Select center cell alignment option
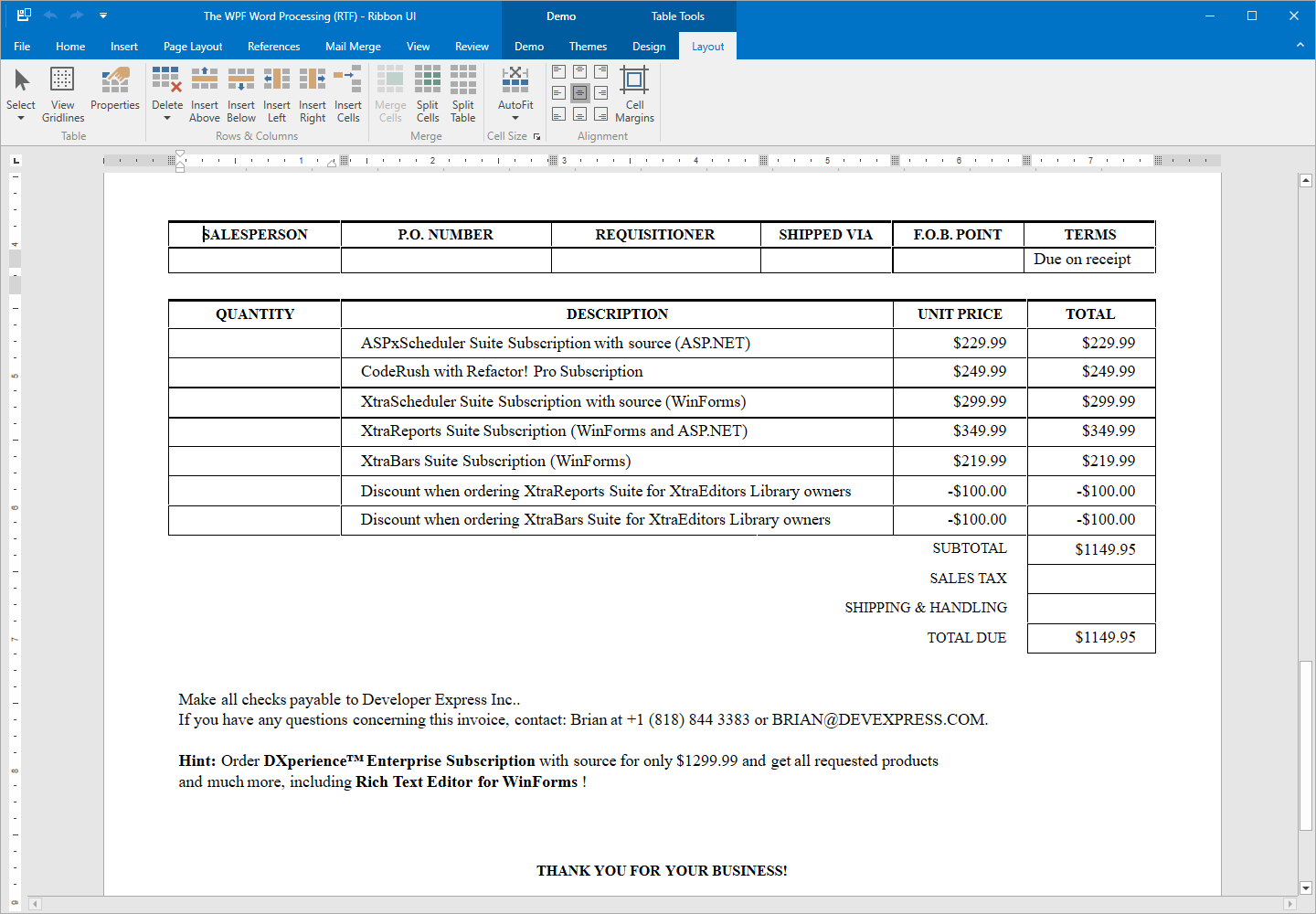 pos(579,92)
